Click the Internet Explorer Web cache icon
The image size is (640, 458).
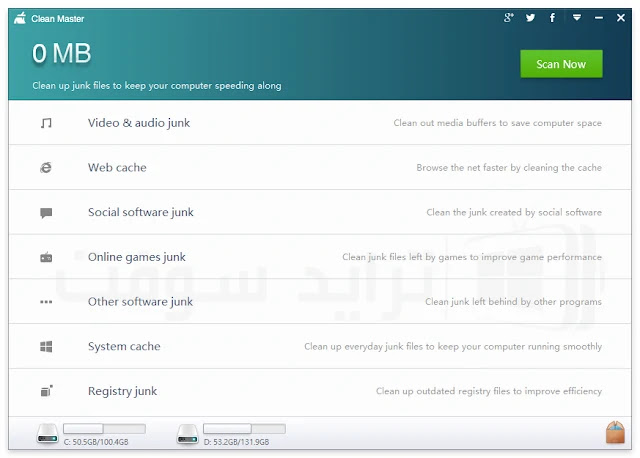click(46, 167)
